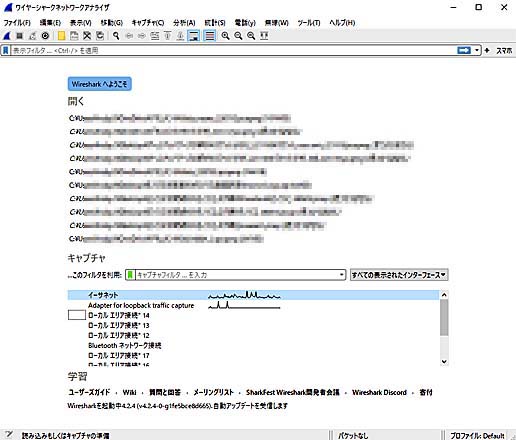Viewport: 516px width, 440px height.
Task: Click プロファイル: Default in status bar
Action: tap(477, 436)
